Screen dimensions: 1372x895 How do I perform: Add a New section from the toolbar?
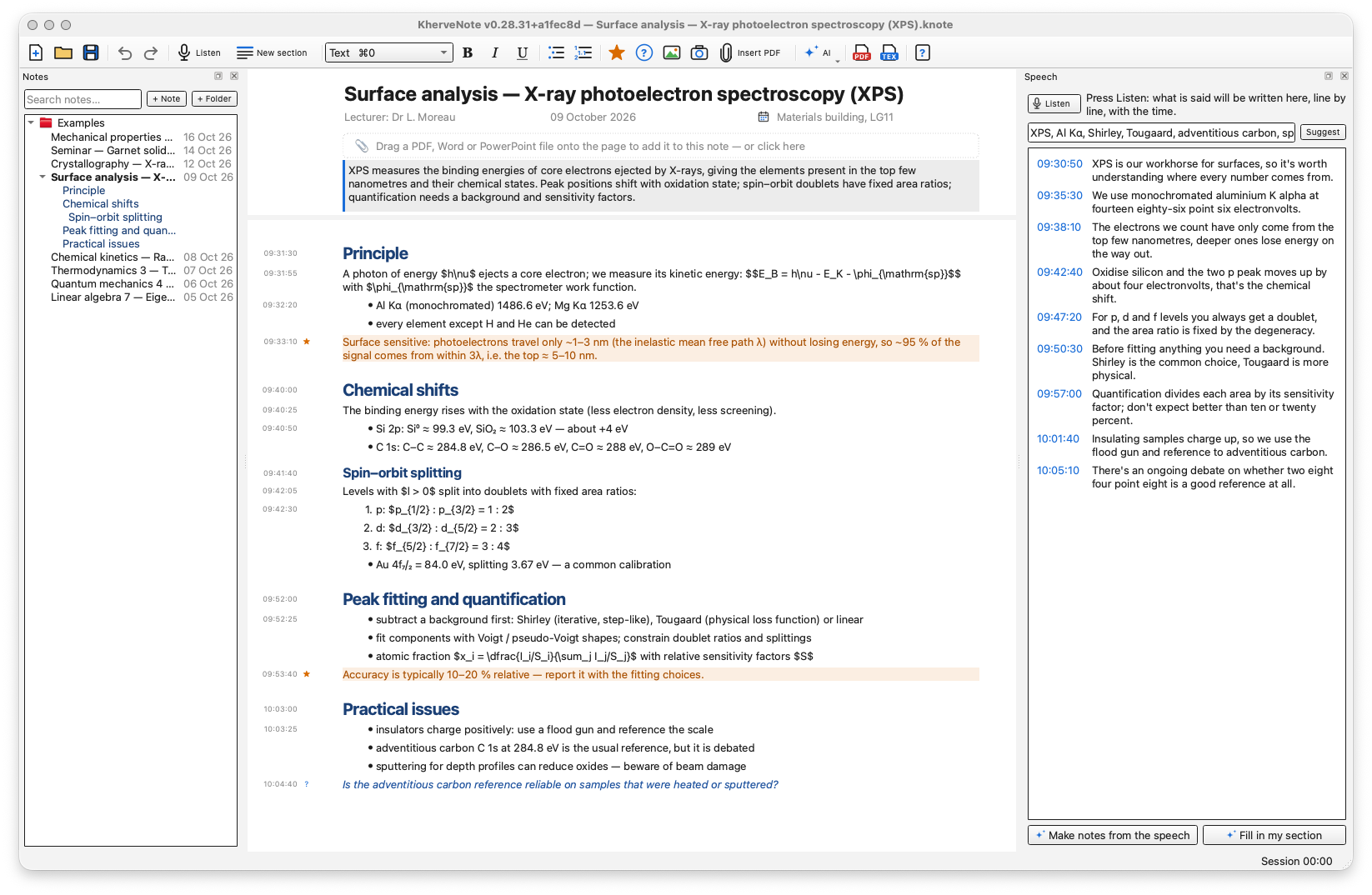coord(272,52)
